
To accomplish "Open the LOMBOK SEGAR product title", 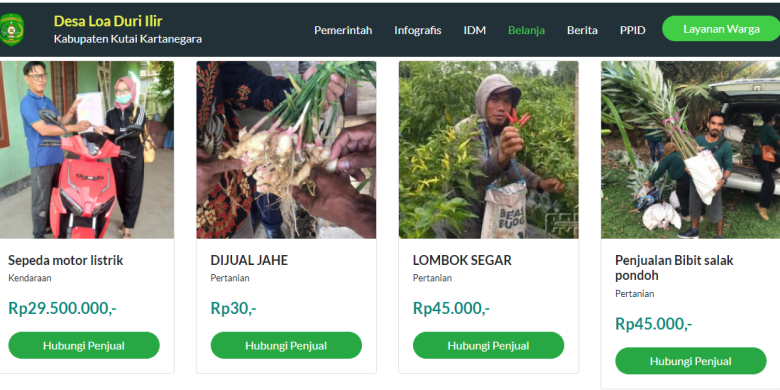I will [x=462, y=260].
